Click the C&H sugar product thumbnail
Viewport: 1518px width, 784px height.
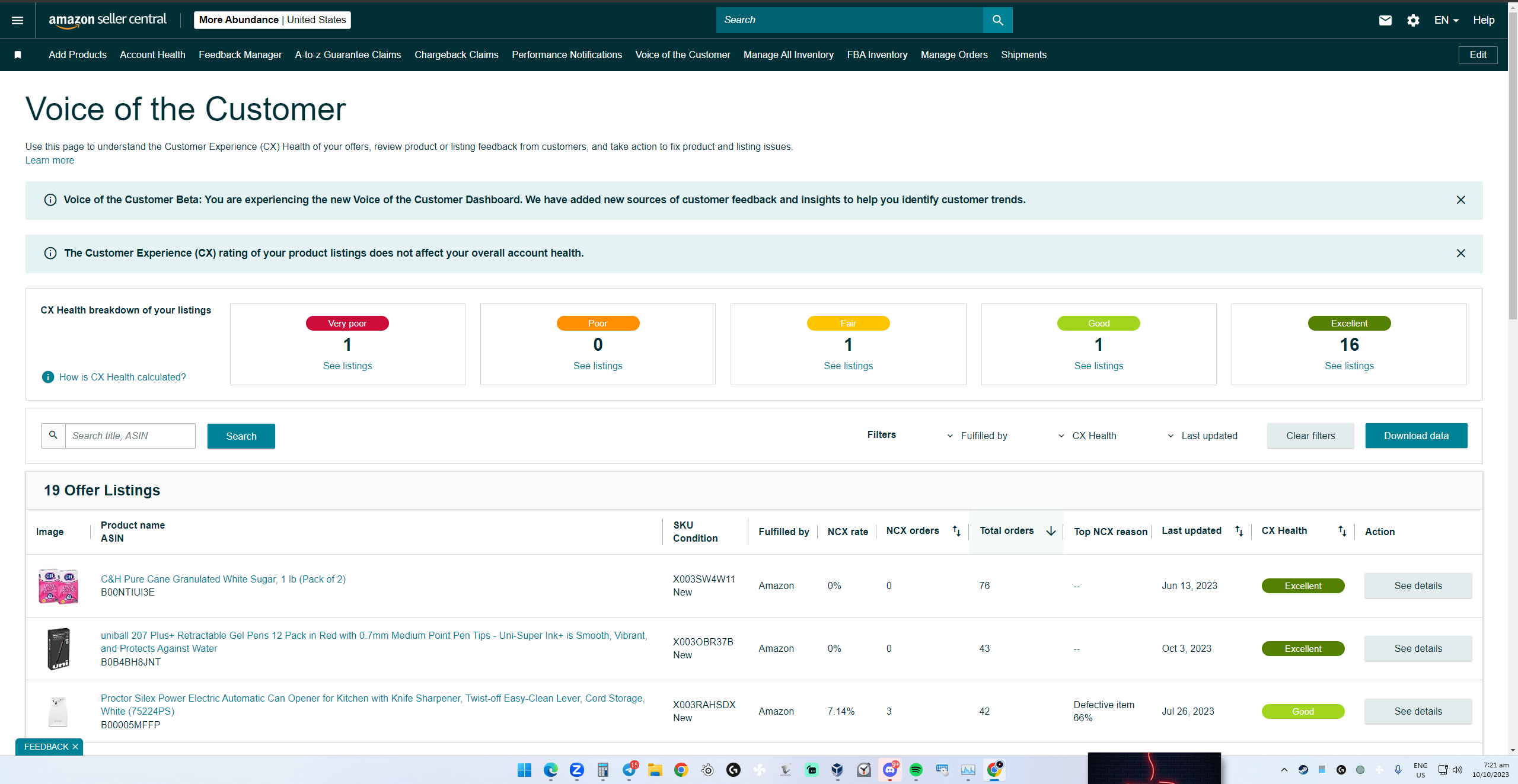click(x=58, y=586)
